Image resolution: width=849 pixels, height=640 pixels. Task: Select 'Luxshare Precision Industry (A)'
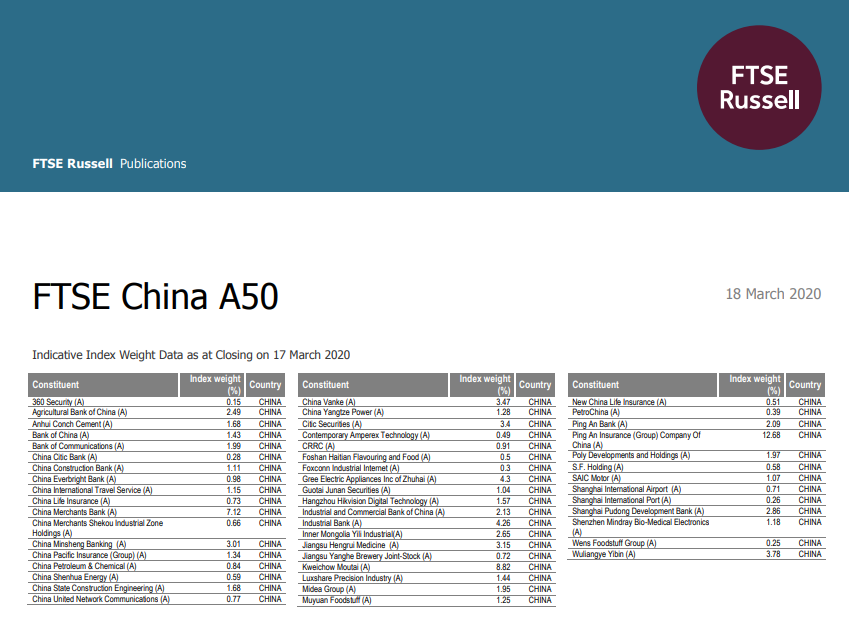[352, 578]
